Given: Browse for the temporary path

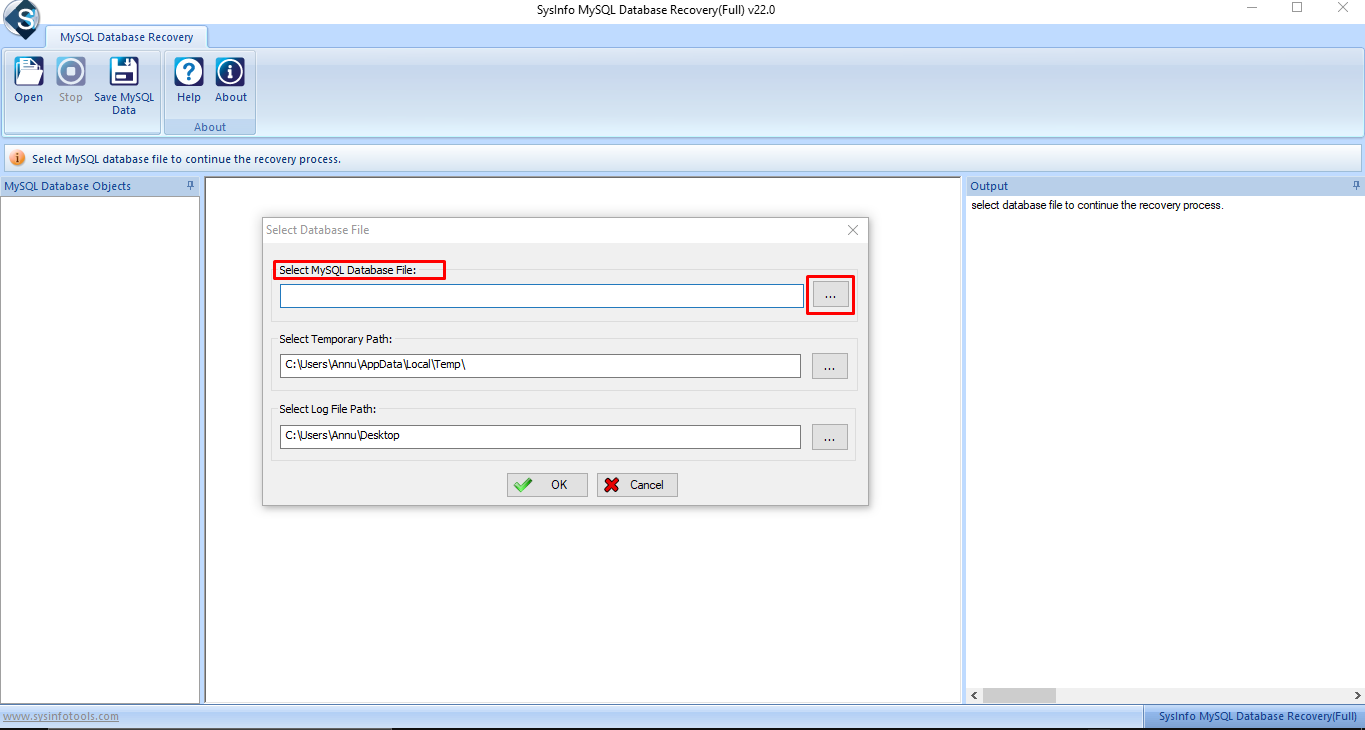Looking at the screenshot, I should (x=830, y=366).
